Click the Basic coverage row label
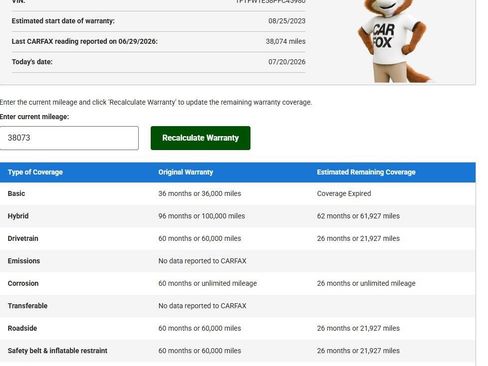The width and height of the screenshot is (488, 366). pyautogui.click(x=16, y=194)
